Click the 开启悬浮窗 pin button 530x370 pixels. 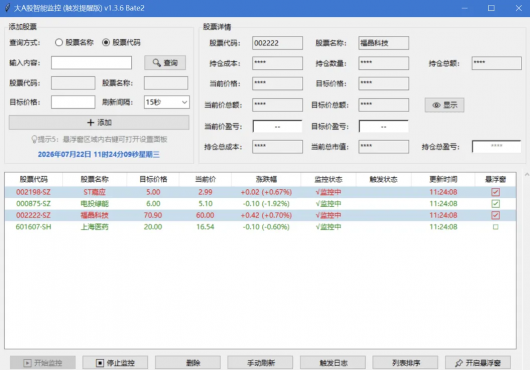pos(478,363)
